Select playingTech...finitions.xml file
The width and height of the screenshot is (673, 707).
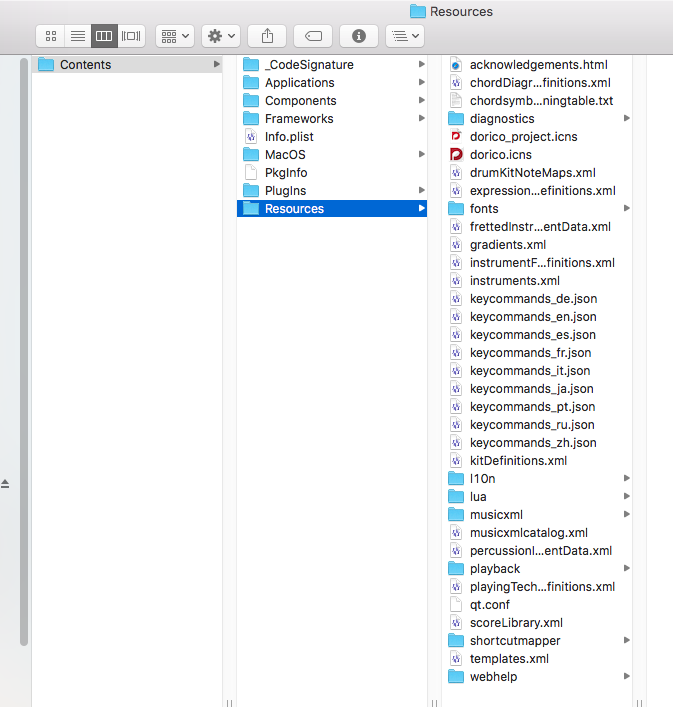click(536, 587)
